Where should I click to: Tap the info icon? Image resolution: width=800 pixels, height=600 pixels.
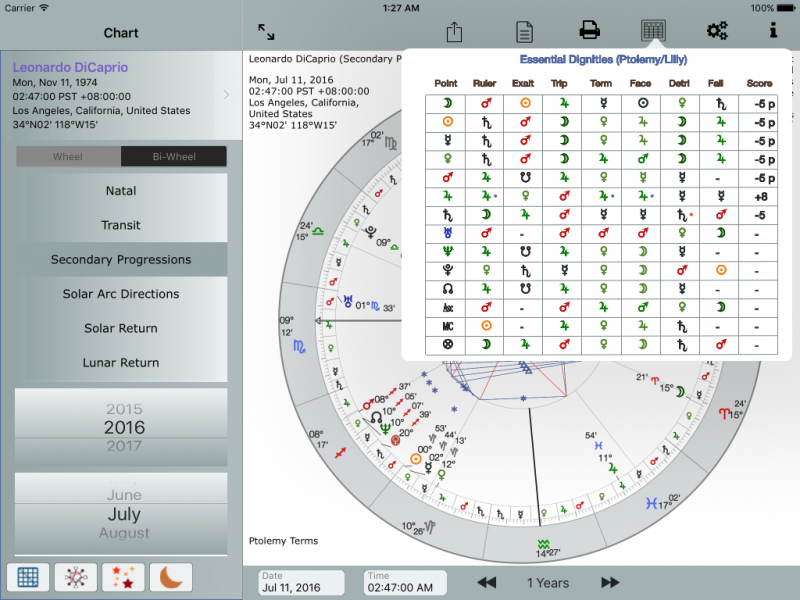tap(773, 31)
